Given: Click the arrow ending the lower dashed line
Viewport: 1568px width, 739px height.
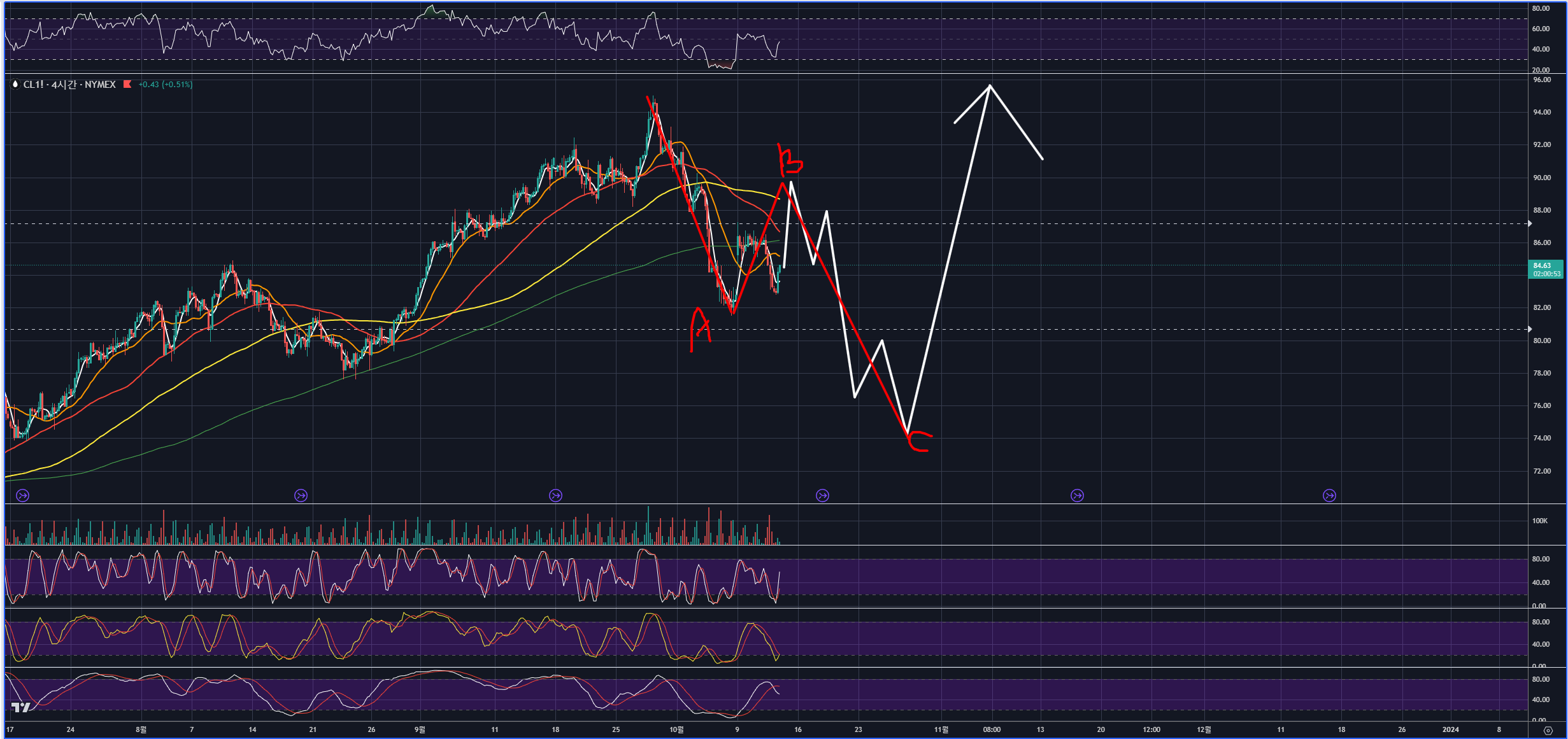Looking at the screenshot, I should click(x=1530, y=329).
